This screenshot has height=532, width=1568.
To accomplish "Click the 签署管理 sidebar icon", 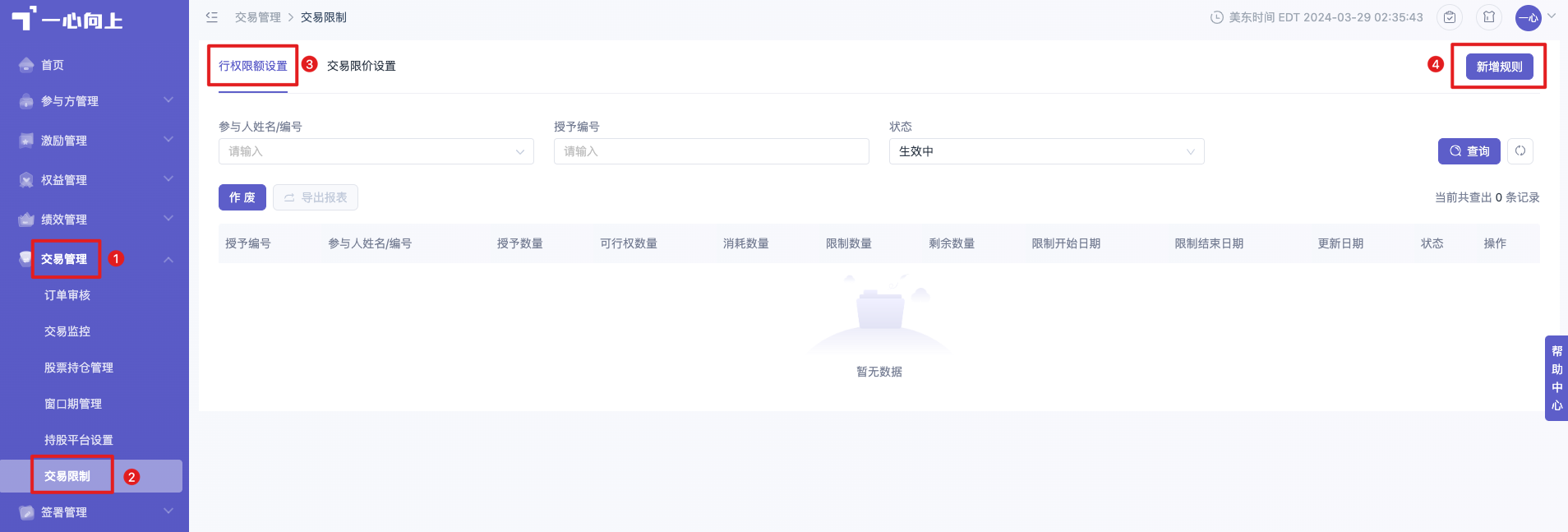I will point(26,512).
